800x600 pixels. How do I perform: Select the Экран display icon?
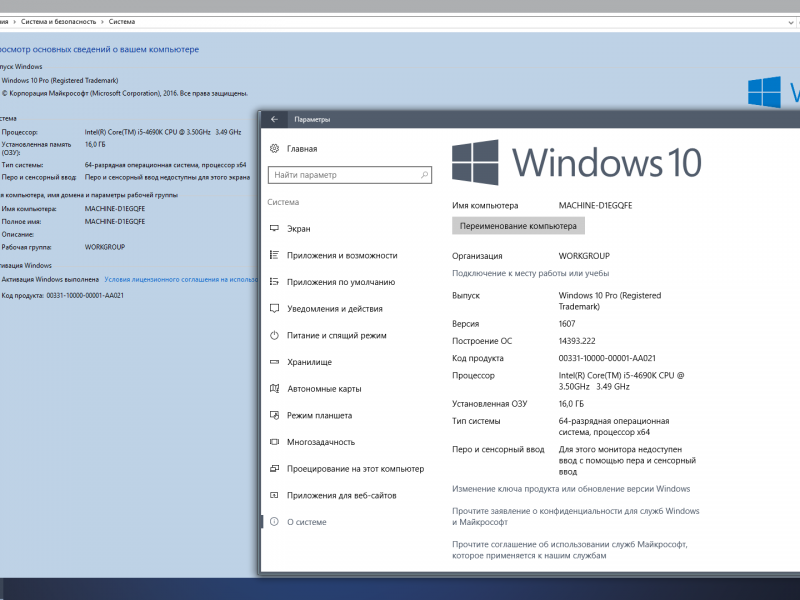pos(274,229)
